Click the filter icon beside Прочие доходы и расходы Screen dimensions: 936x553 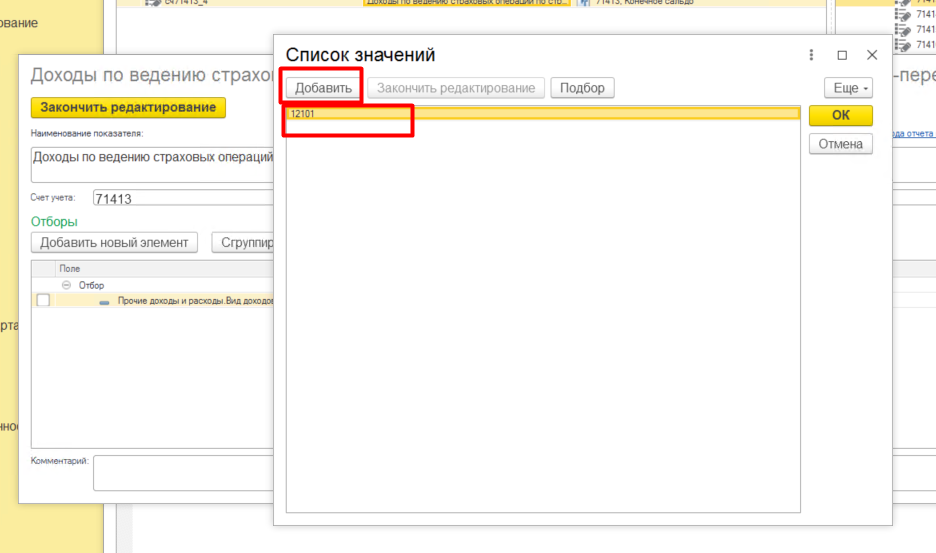(x=104, y=301)
